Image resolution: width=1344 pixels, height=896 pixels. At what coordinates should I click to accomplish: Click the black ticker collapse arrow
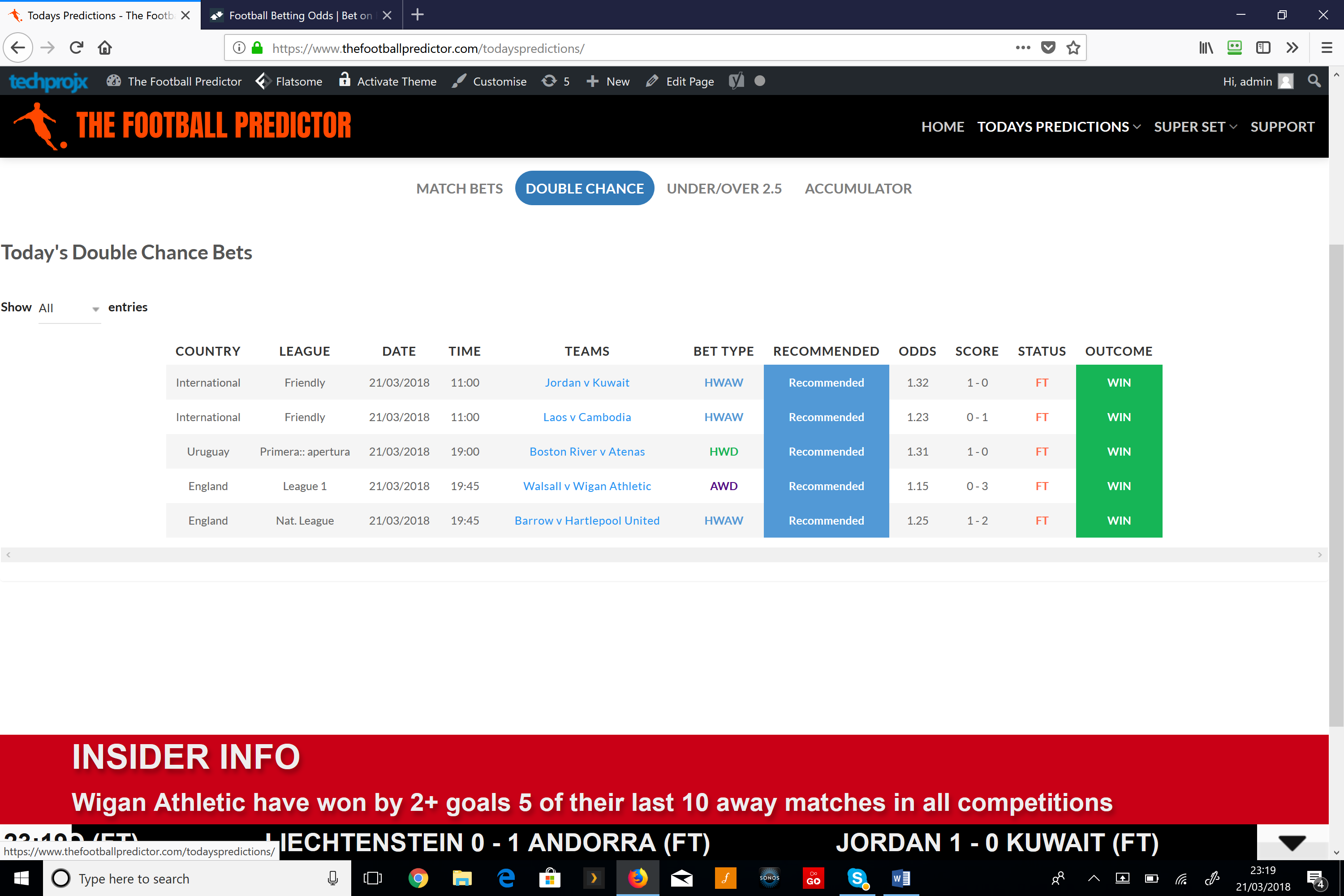click(x=1292, y=842)
